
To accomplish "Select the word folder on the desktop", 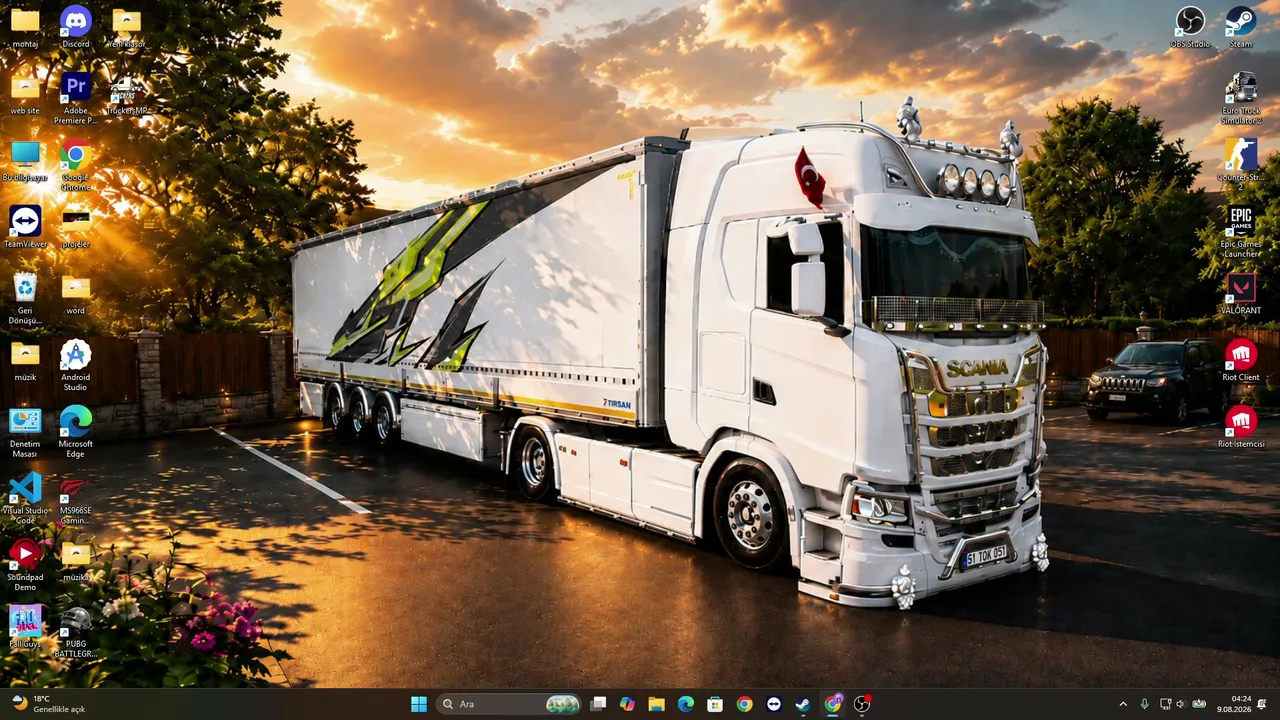I will 76,294.
